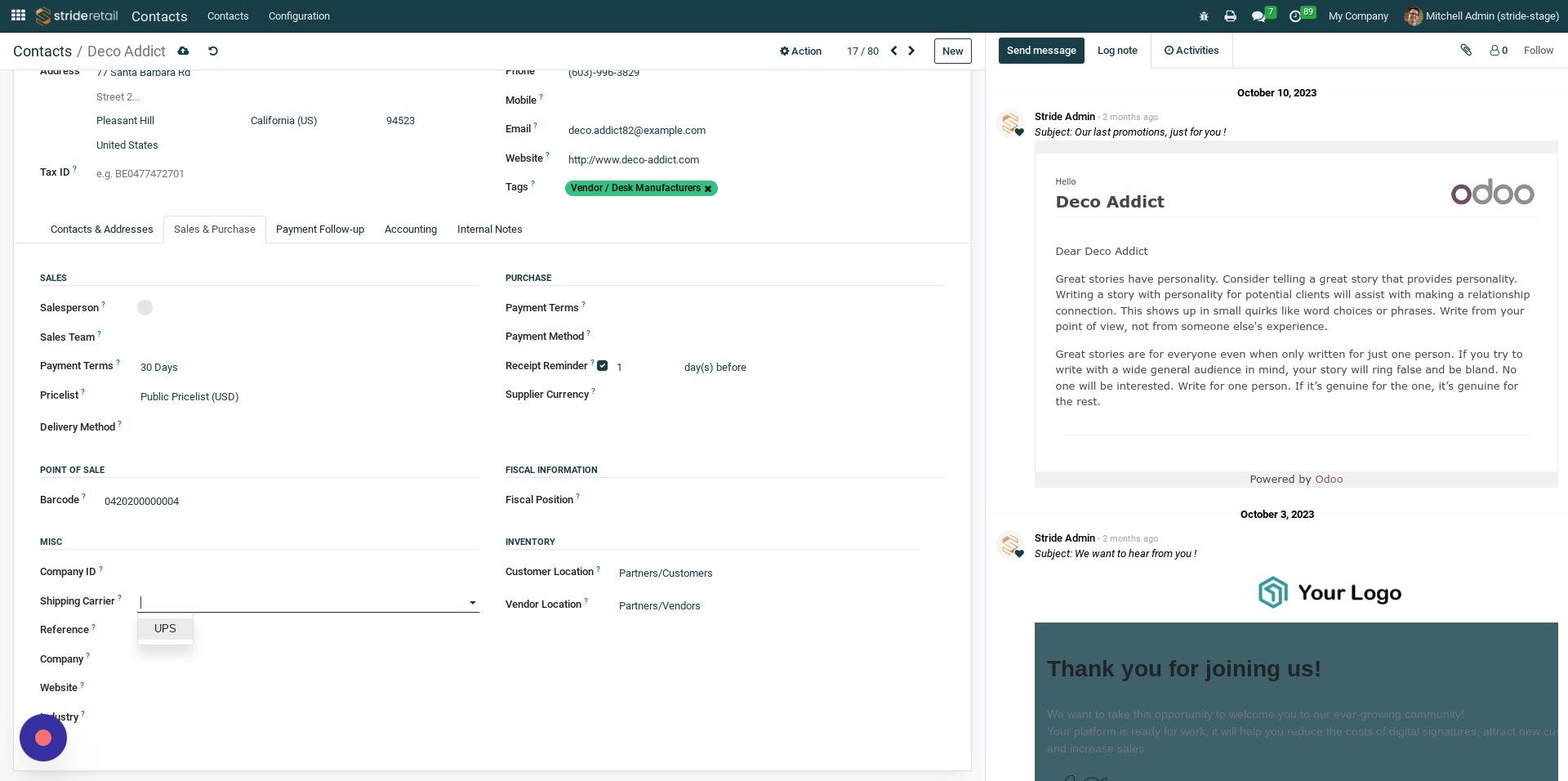Open the Action dropdown menu
1568x781 pixels.
(800, 51)
